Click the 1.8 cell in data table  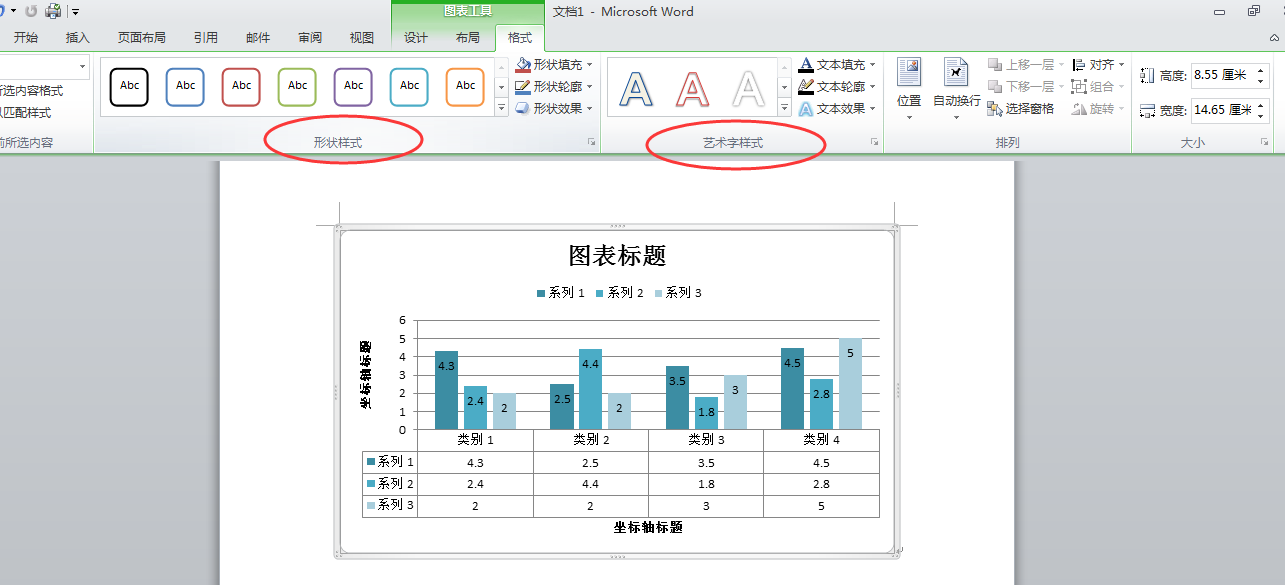[706, 484]
